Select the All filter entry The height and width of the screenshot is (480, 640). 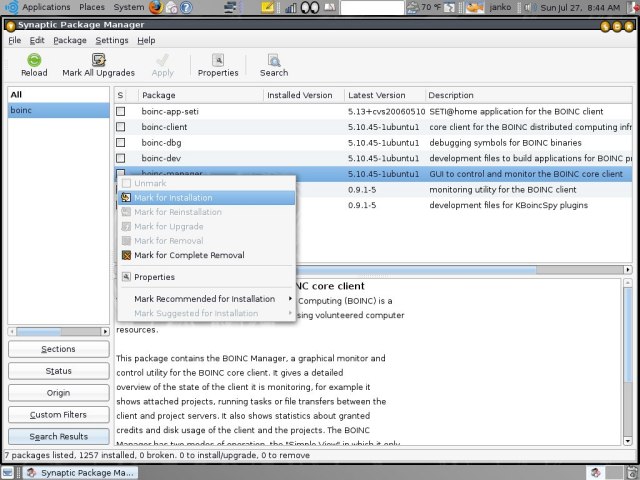coord(58,95)
